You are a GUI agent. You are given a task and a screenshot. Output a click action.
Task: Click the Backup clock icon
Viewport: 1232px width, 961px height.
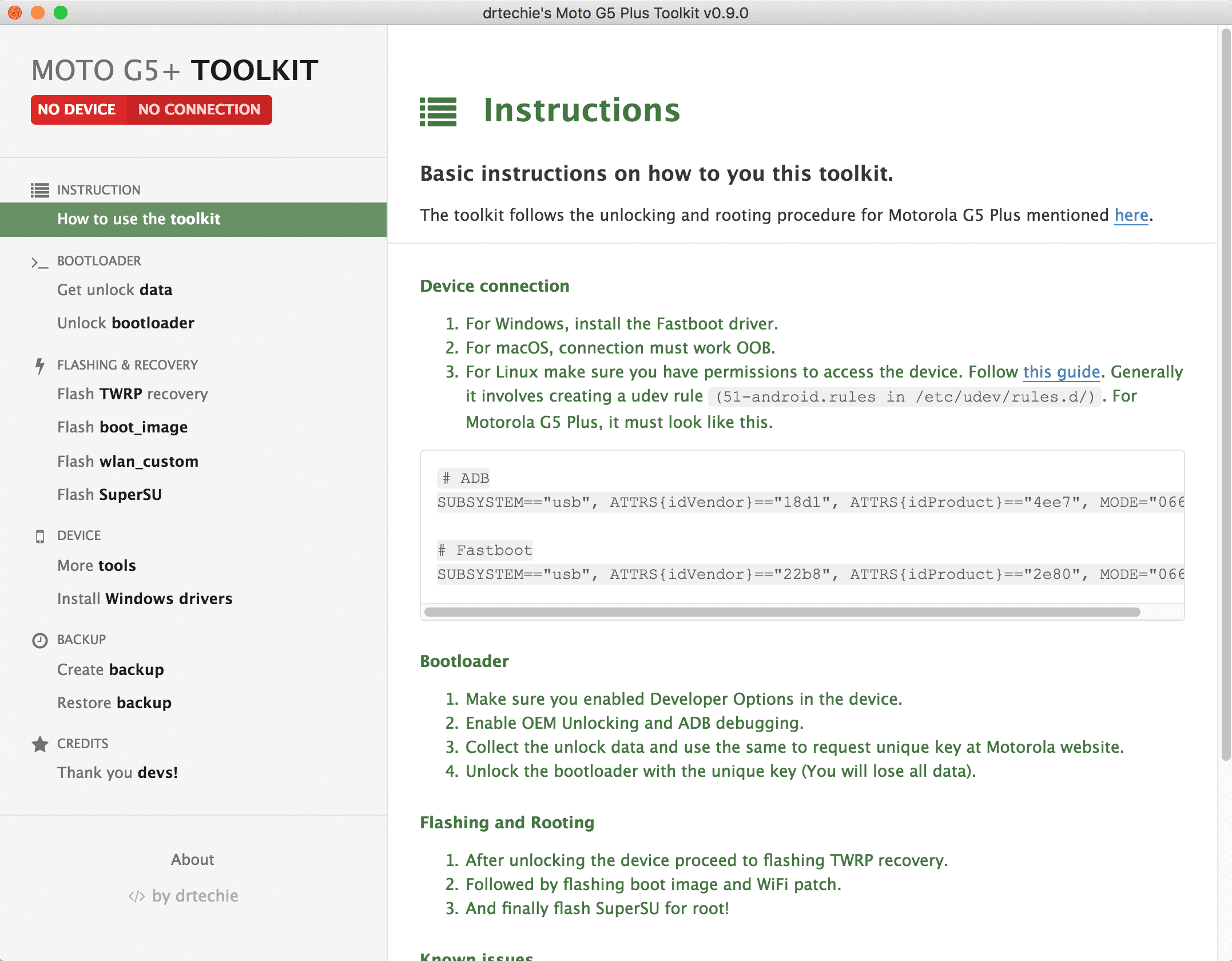point(39,640)
